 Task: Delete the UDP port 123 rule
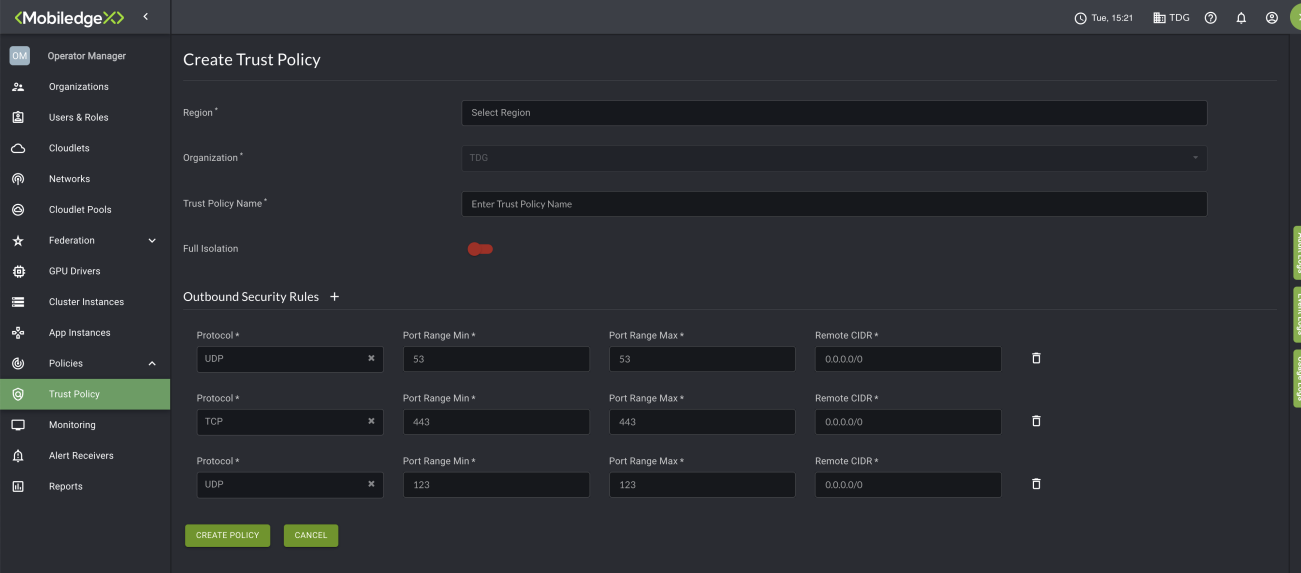tap(1036, 484)
